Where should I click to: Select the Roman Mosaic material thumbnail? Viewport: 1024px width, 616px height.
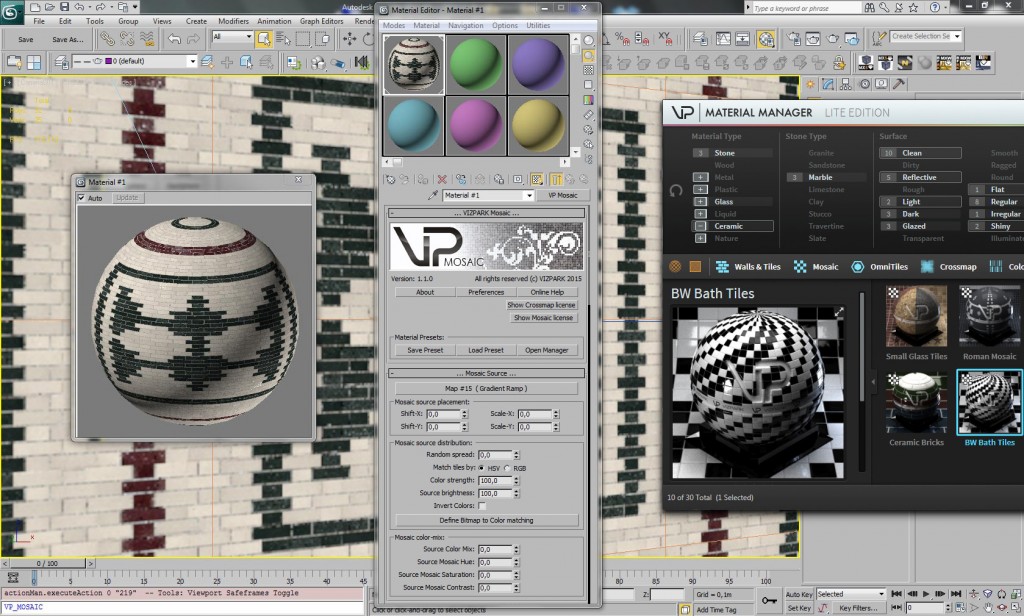988,315
